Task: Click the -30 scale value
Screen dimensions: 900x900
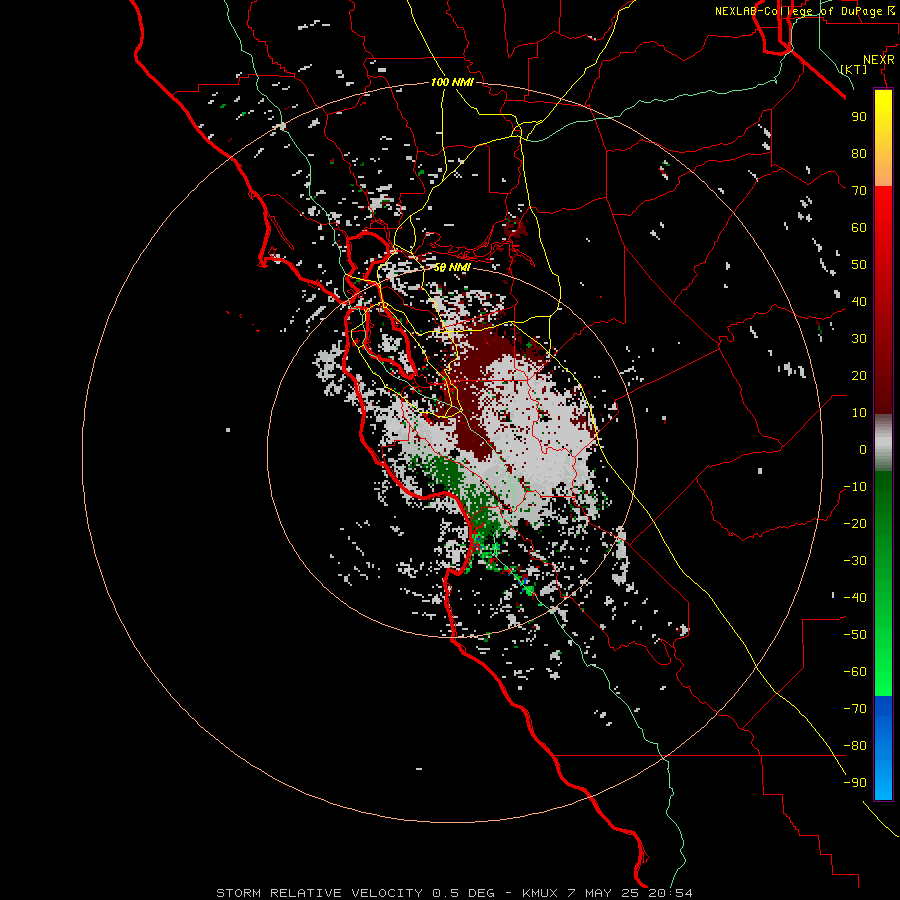Action: pyautogui.click(x=855, y=561)
